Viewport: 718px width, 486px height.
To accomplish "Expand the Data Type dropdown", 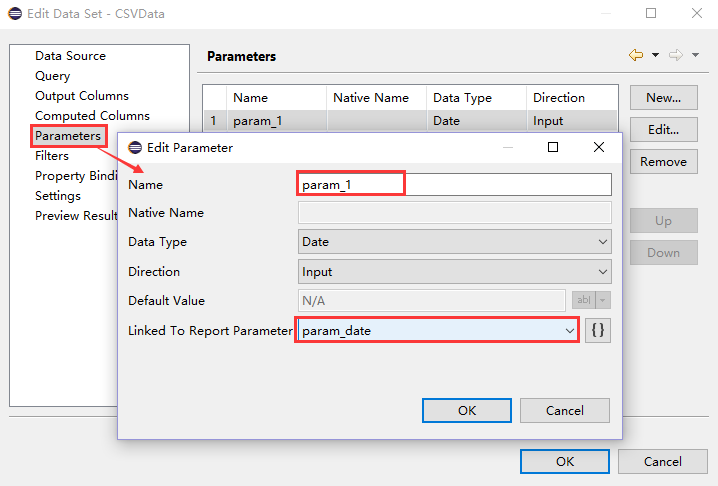I will pyautogui.click(x=455, y=242).
